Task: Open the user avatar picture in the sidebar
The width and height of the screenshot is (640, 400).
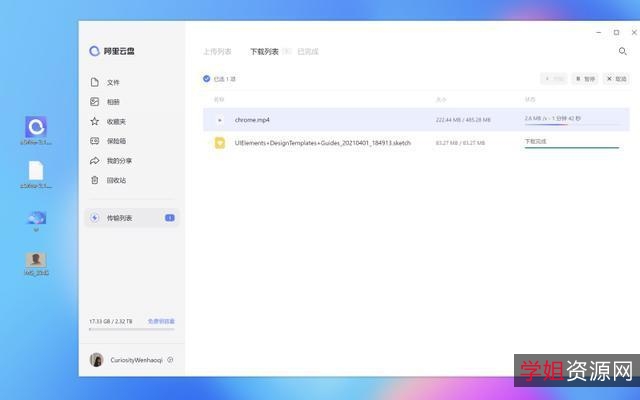Action: click(97, 360)
